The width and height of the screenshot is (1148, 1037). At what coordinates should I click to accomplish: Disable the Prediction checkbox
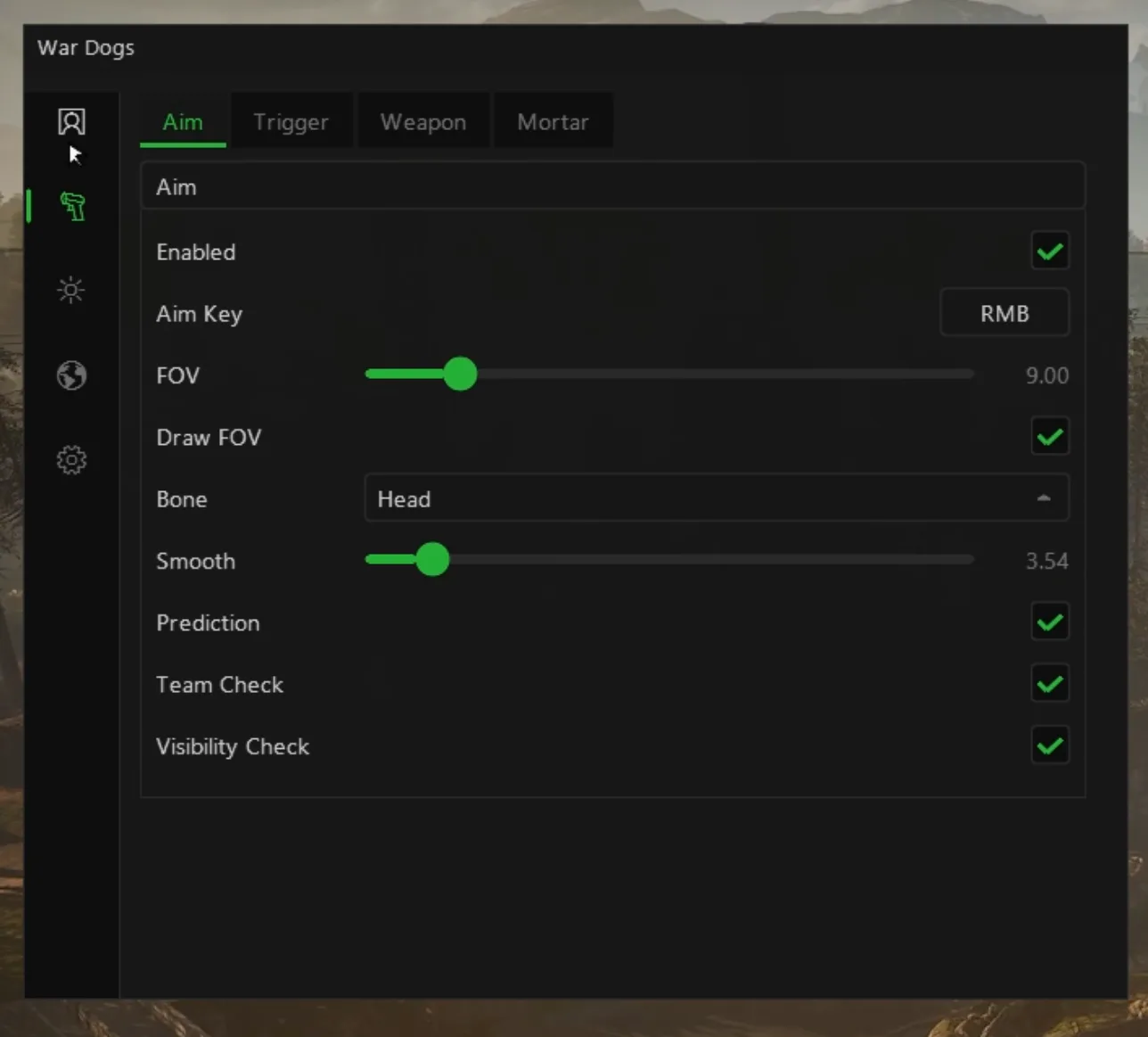[1050, 622]
